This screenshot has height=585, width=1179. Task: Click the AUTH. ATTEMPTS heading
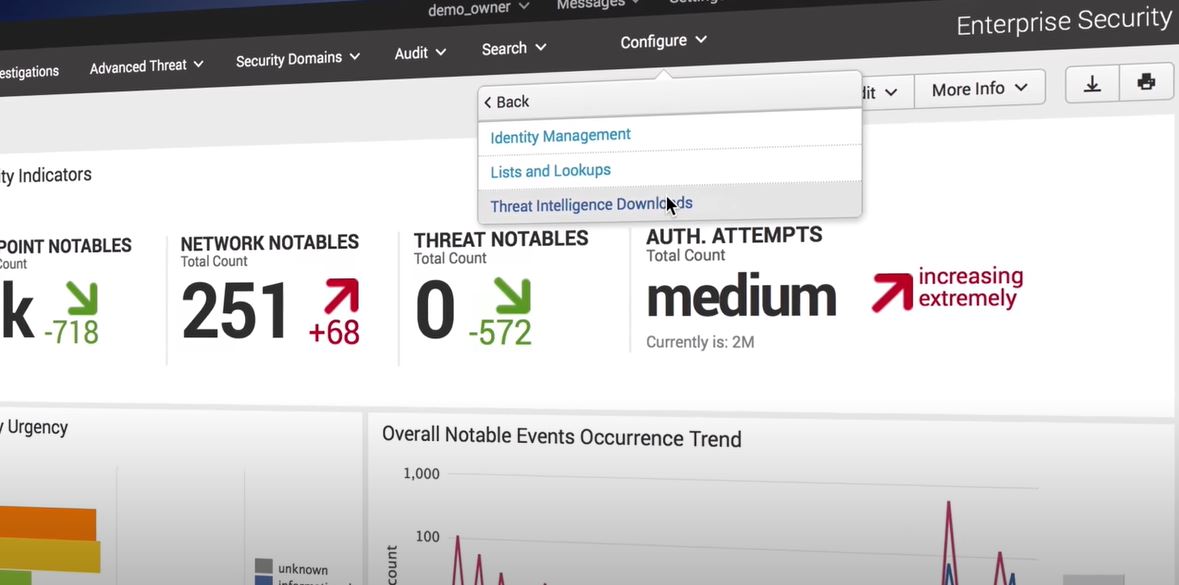[x=734, y=235]
